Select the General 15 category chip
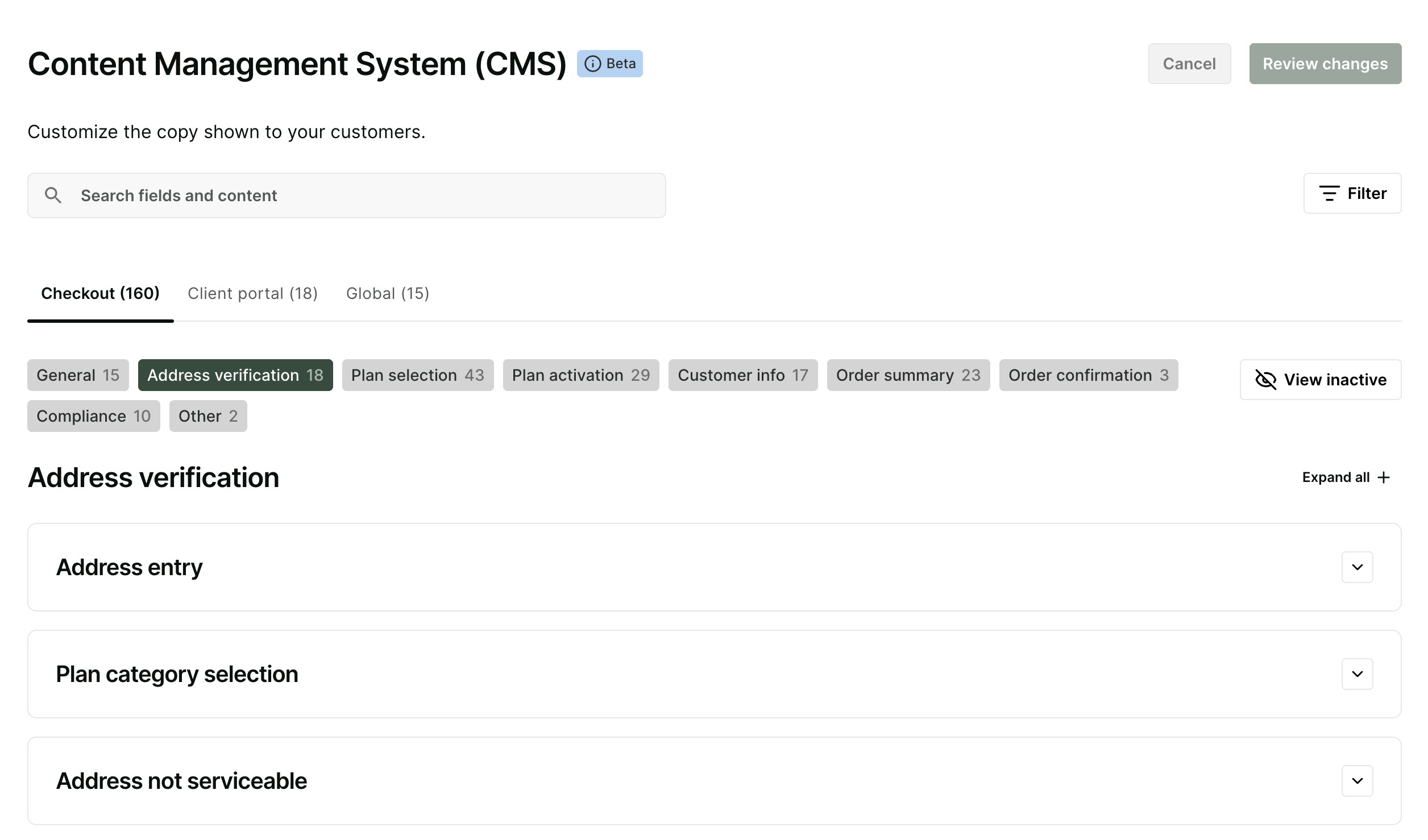Screen dimensions: 1428x840 click(x=78, y=375)
